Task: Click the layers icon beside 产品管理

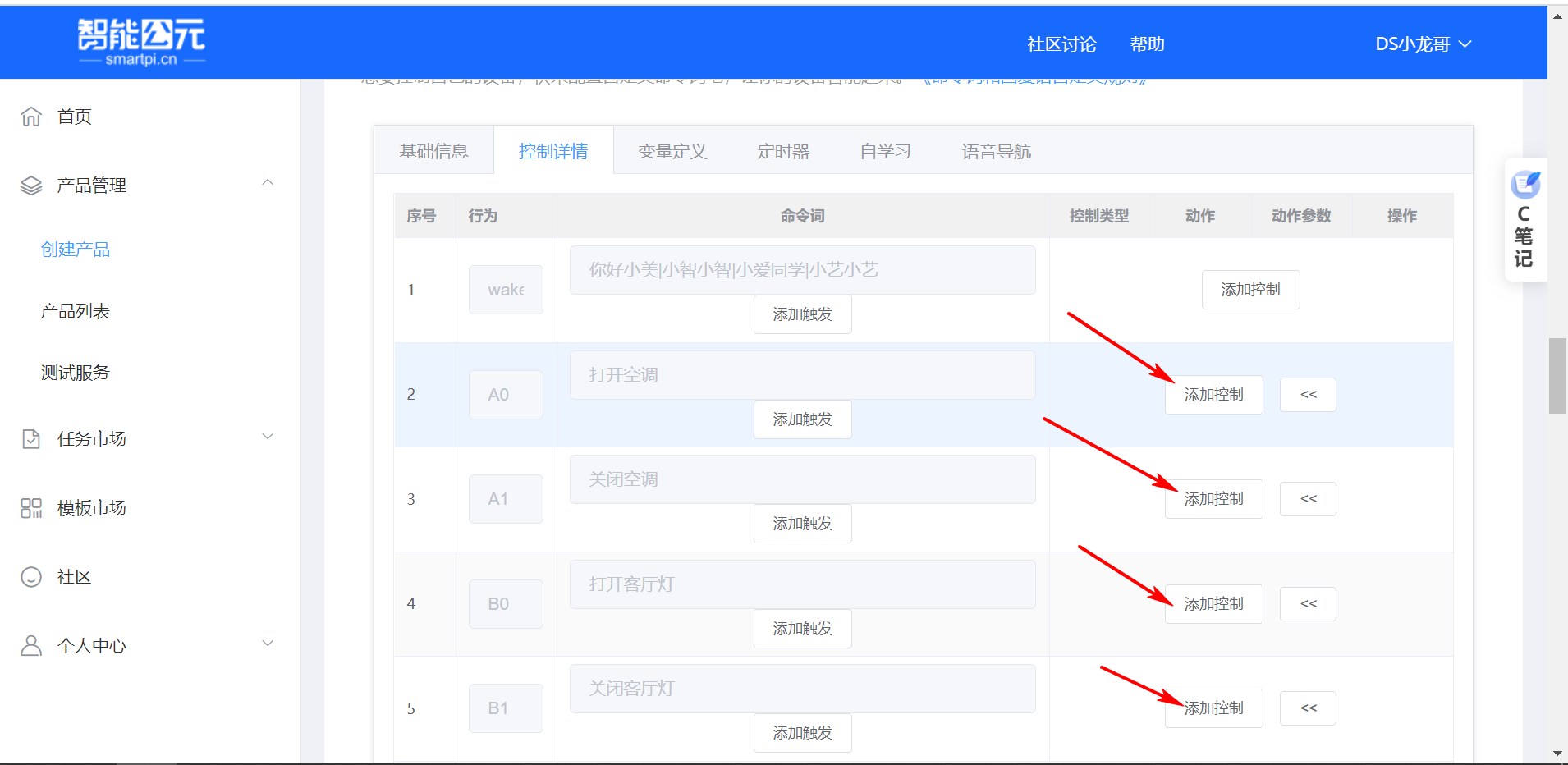Action: tap(31, 186)
